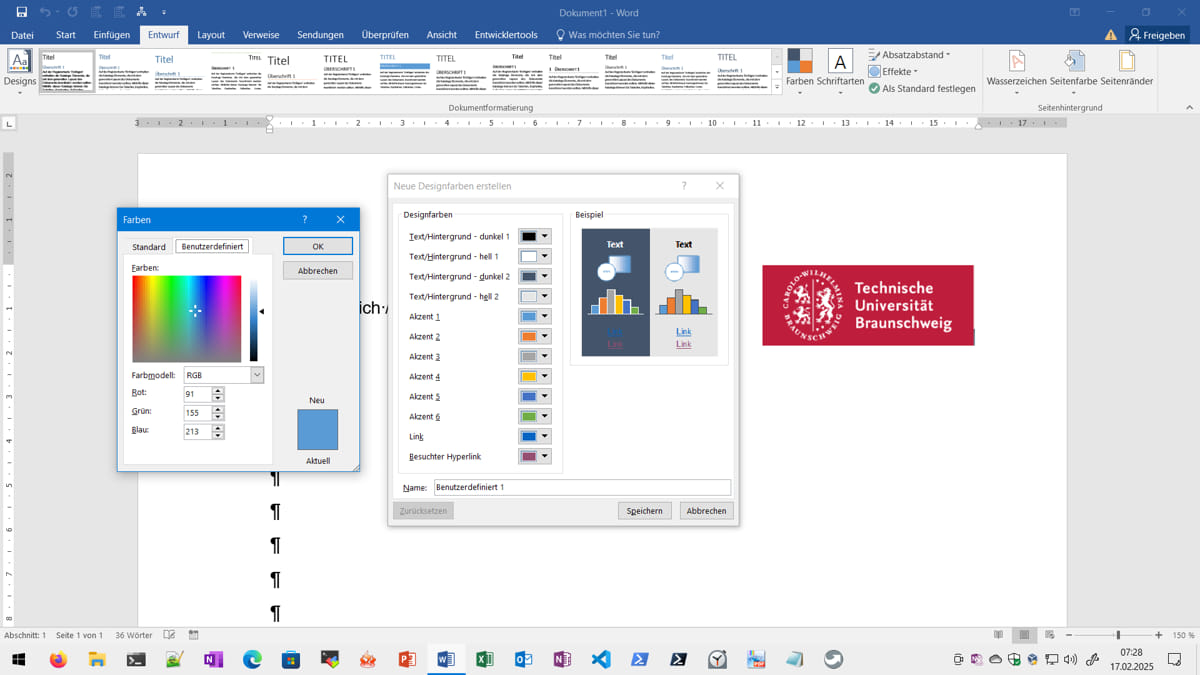Open the Besuchter Hyperlink color dropdown
This screenshot has width=1200, height=675.
(545, 457)
